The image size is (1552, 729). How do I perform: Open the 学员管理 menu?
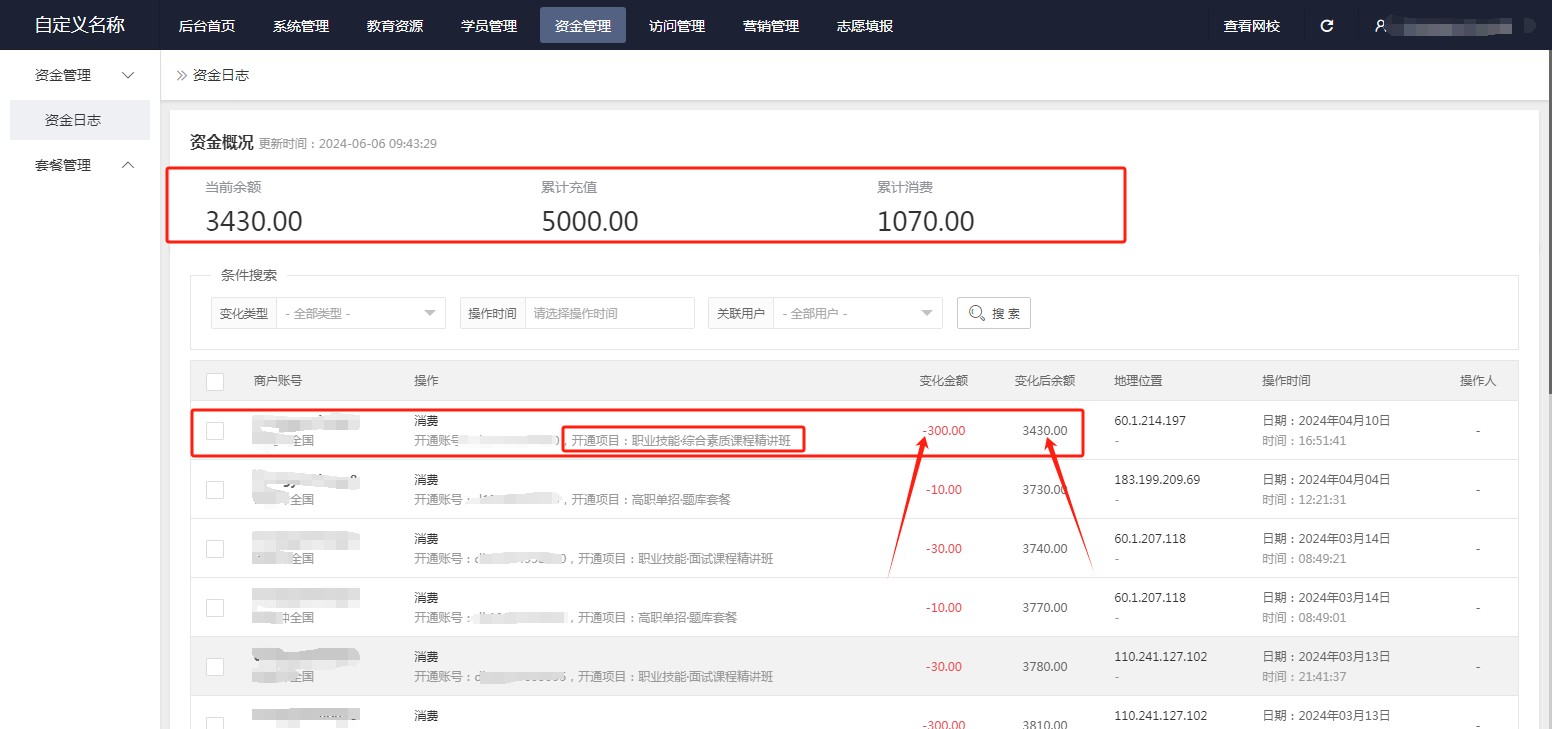click(x=489, y=26)
